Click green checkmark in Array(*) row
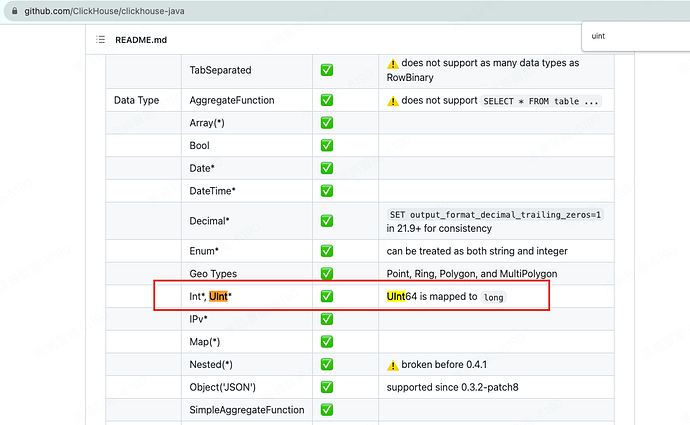 pyautogui.click(x=327, y=123)
